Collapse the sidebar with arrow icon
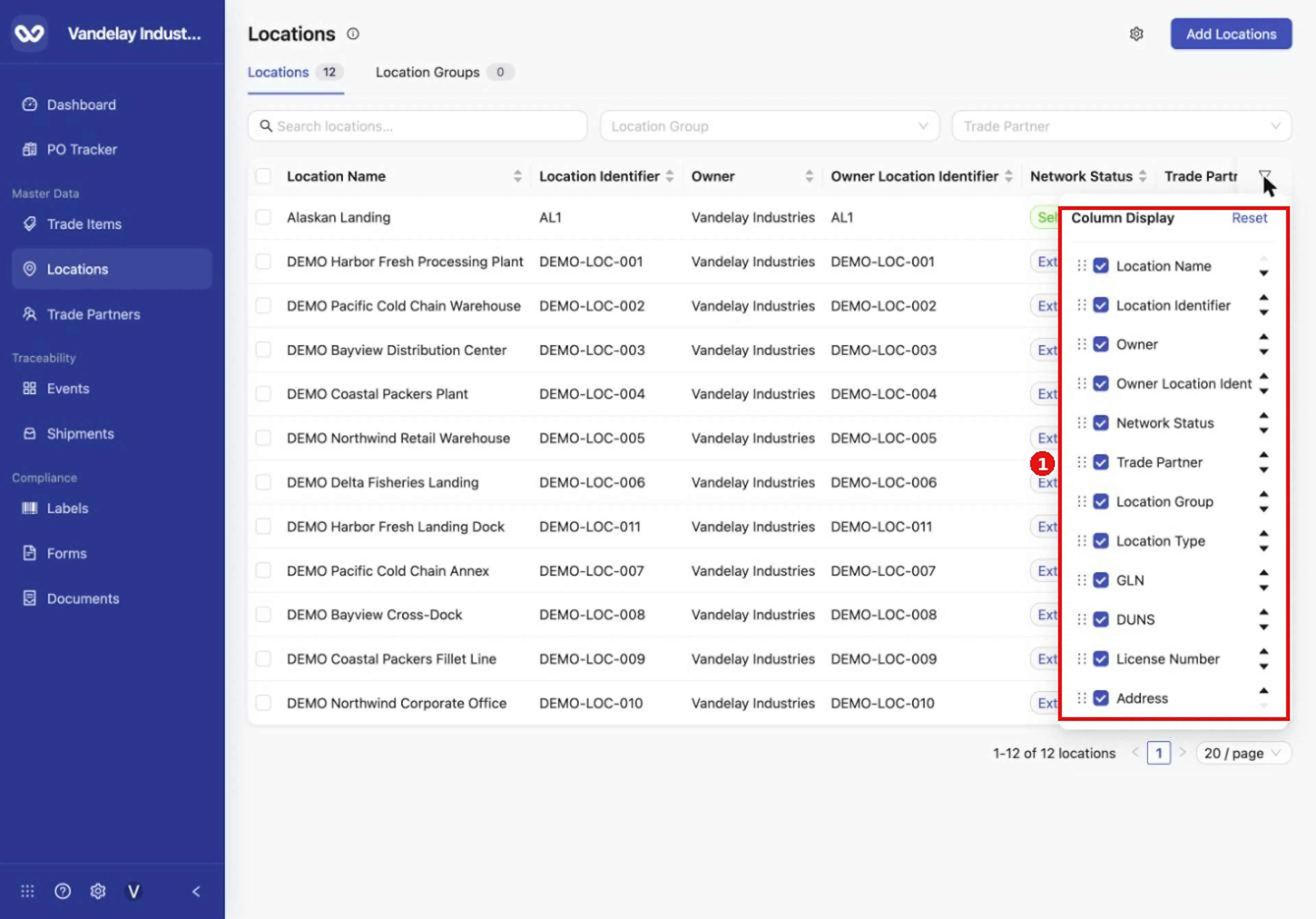The width and height of the screenshot is (1316, 919). (196, 891)
